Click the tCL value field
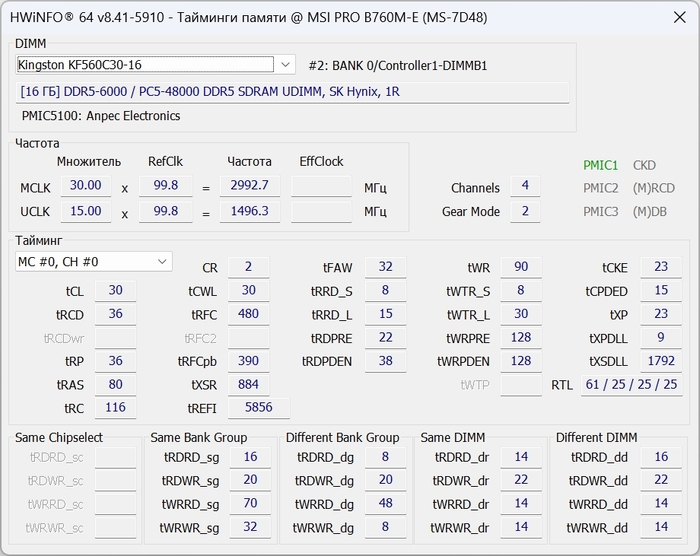 (x=116, y=291)
